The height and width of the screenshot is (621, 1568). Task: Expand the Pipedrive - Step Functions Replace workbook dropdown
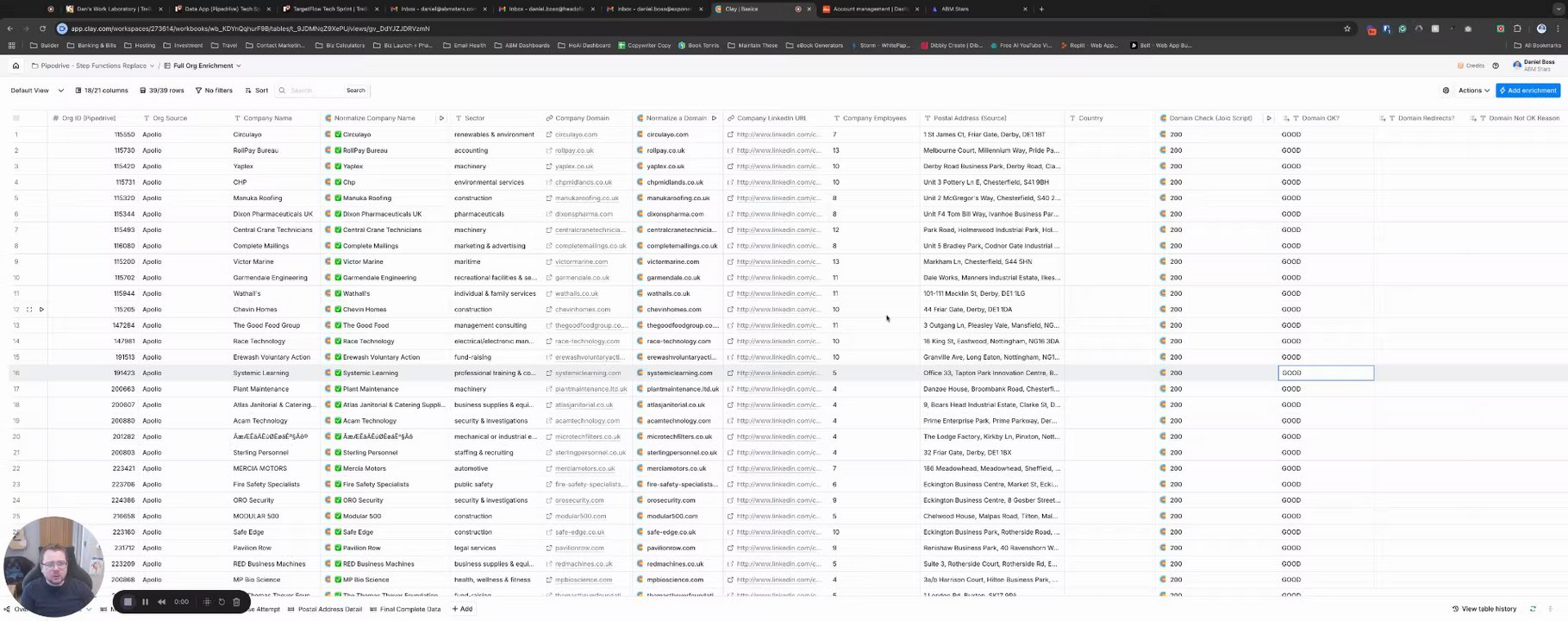point(93,66)
